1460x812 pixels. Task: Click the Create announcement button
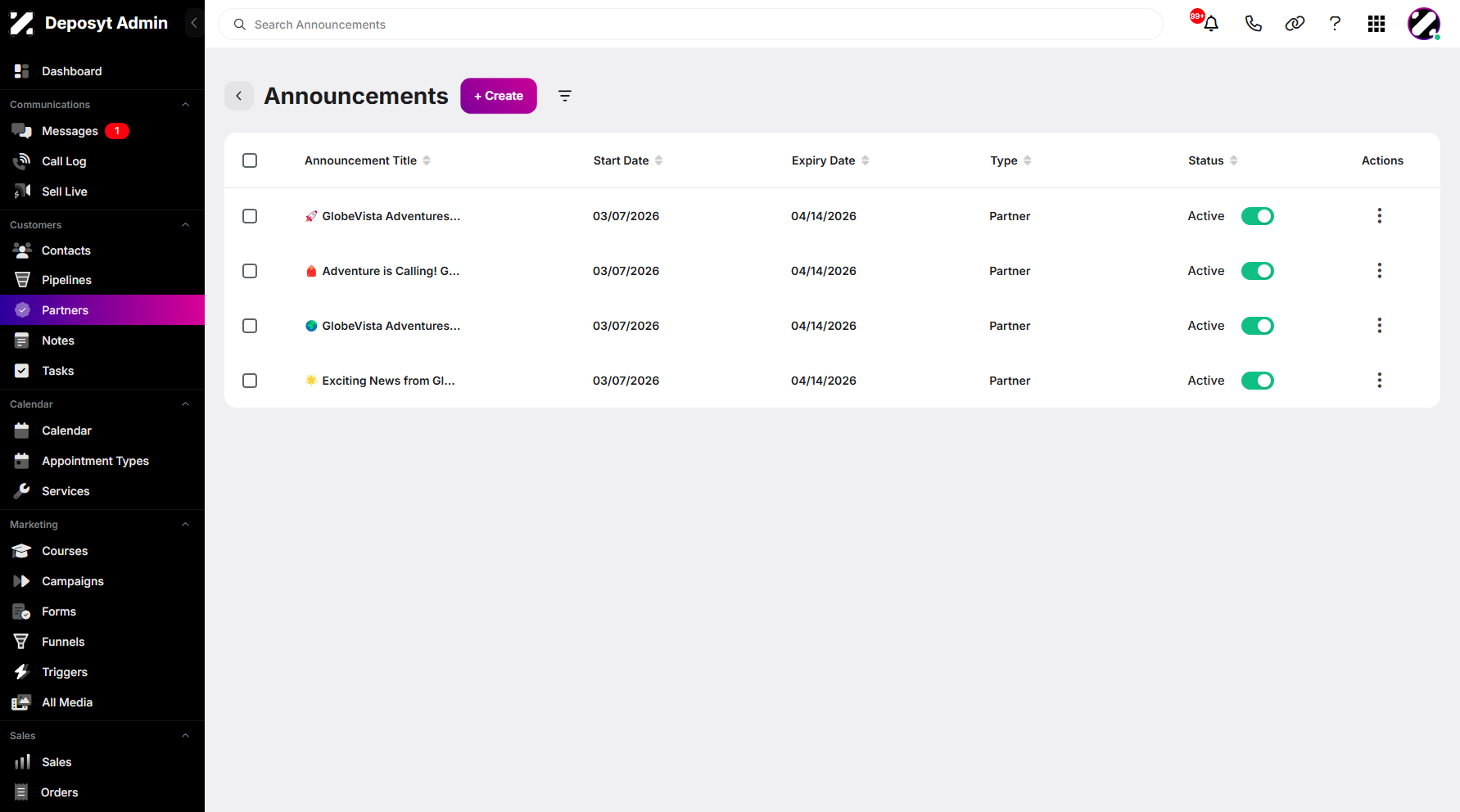[499, 96]
